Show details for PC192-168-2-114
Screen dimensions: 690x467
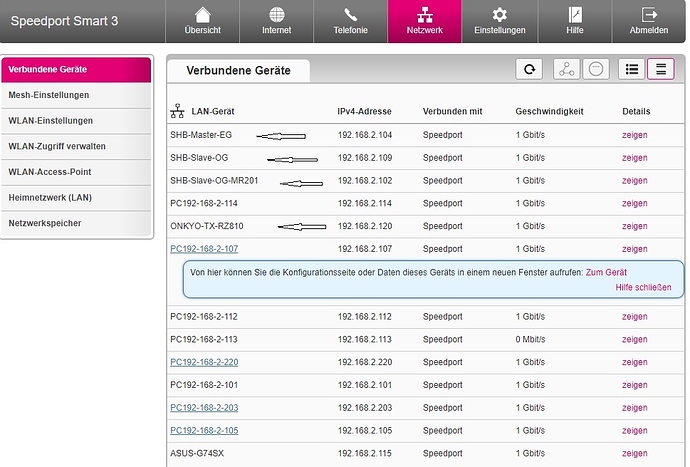coord(635,203)
